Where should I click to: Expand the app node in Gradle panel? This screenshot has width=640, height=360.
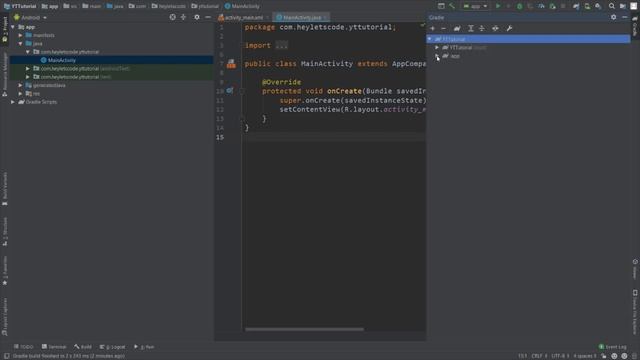[437, 56]
